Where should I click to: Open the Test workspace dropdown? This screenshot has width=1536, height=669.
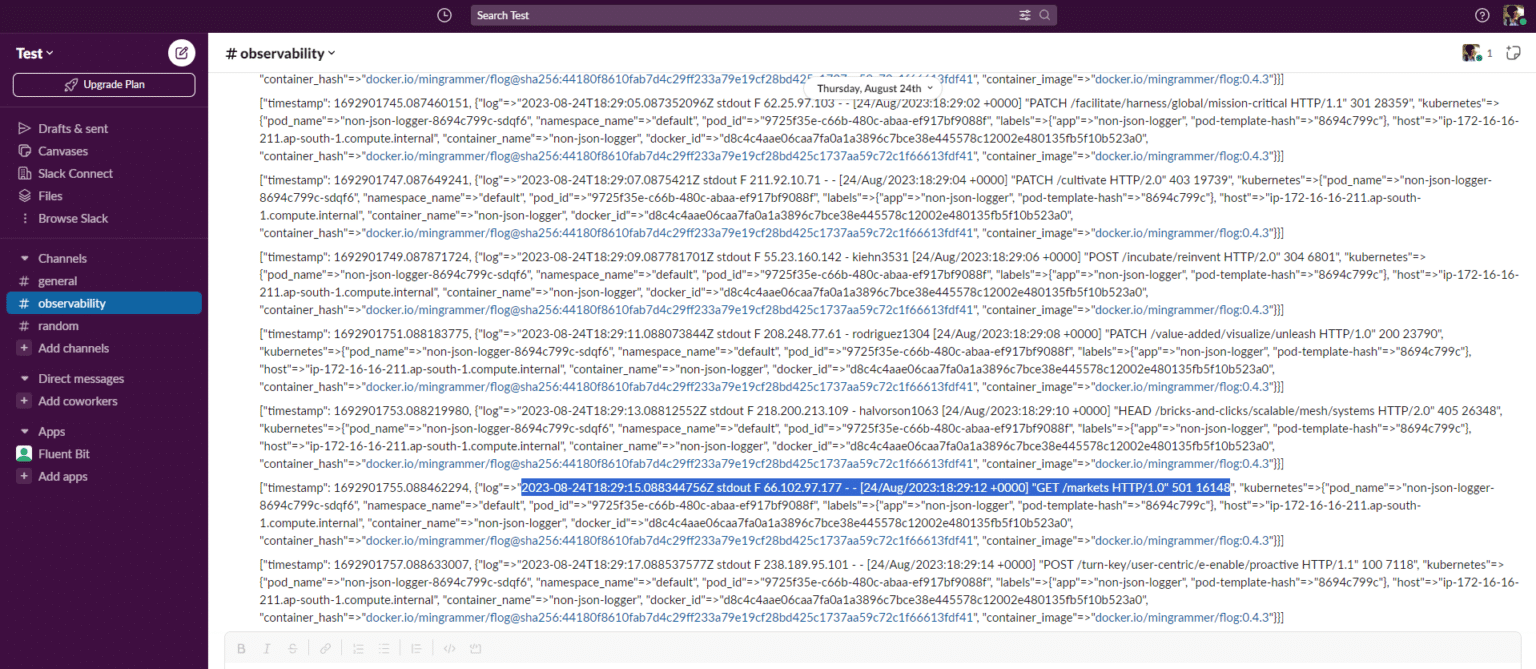click(32, 52)
